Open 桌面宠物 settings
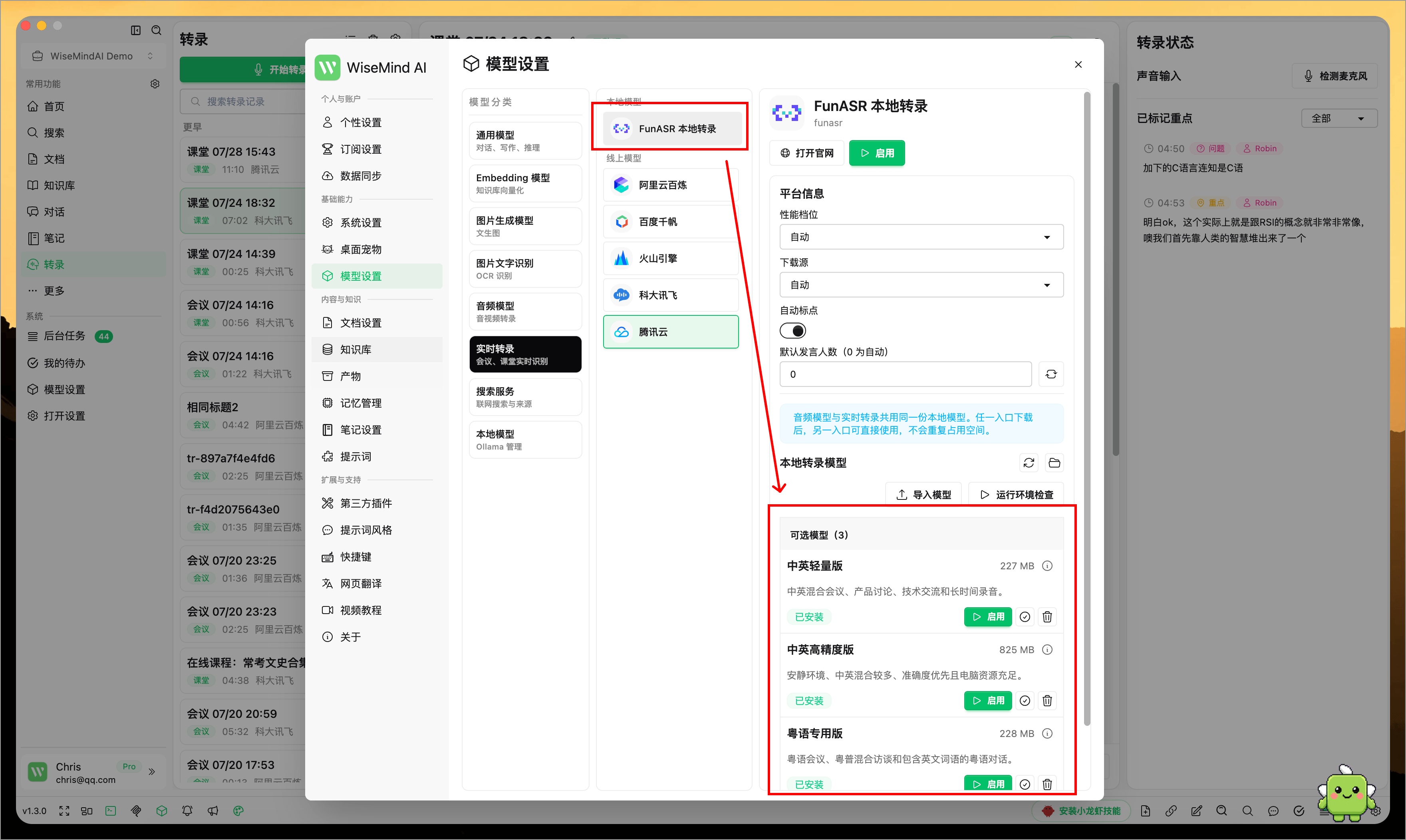 pyautogui.click(x=377, y=250)
